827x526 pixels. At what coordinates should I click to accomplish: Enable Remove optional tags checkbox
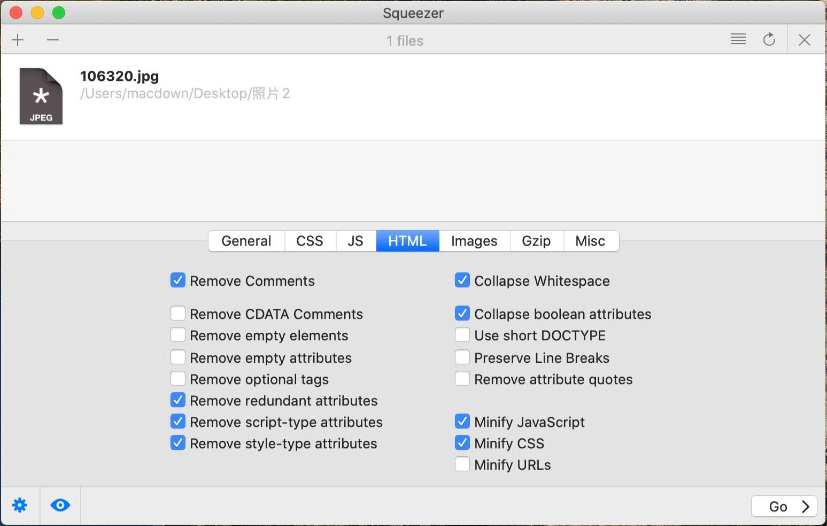pos(178,379)
